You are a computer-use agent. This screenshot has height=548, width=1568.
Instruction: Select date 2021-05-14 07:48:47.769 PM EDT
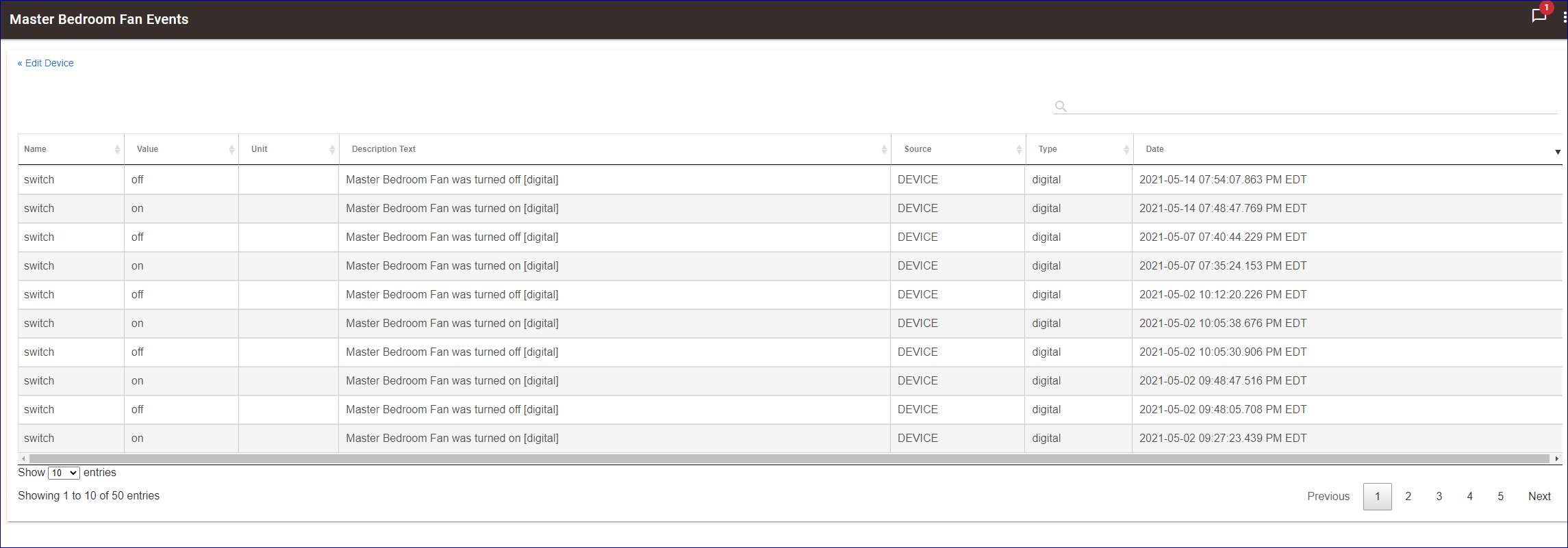[1223, 209]
